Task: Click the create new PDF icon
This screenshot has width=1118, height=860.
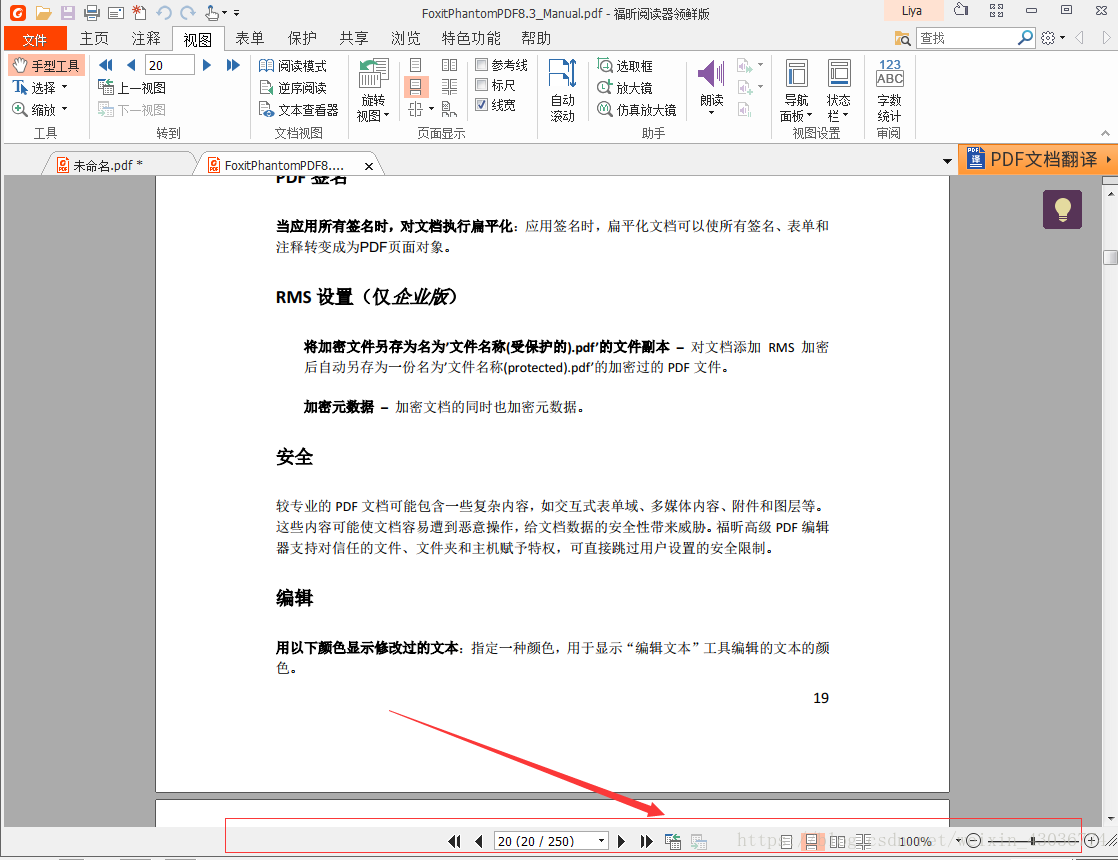Action: tap(140, 13)
